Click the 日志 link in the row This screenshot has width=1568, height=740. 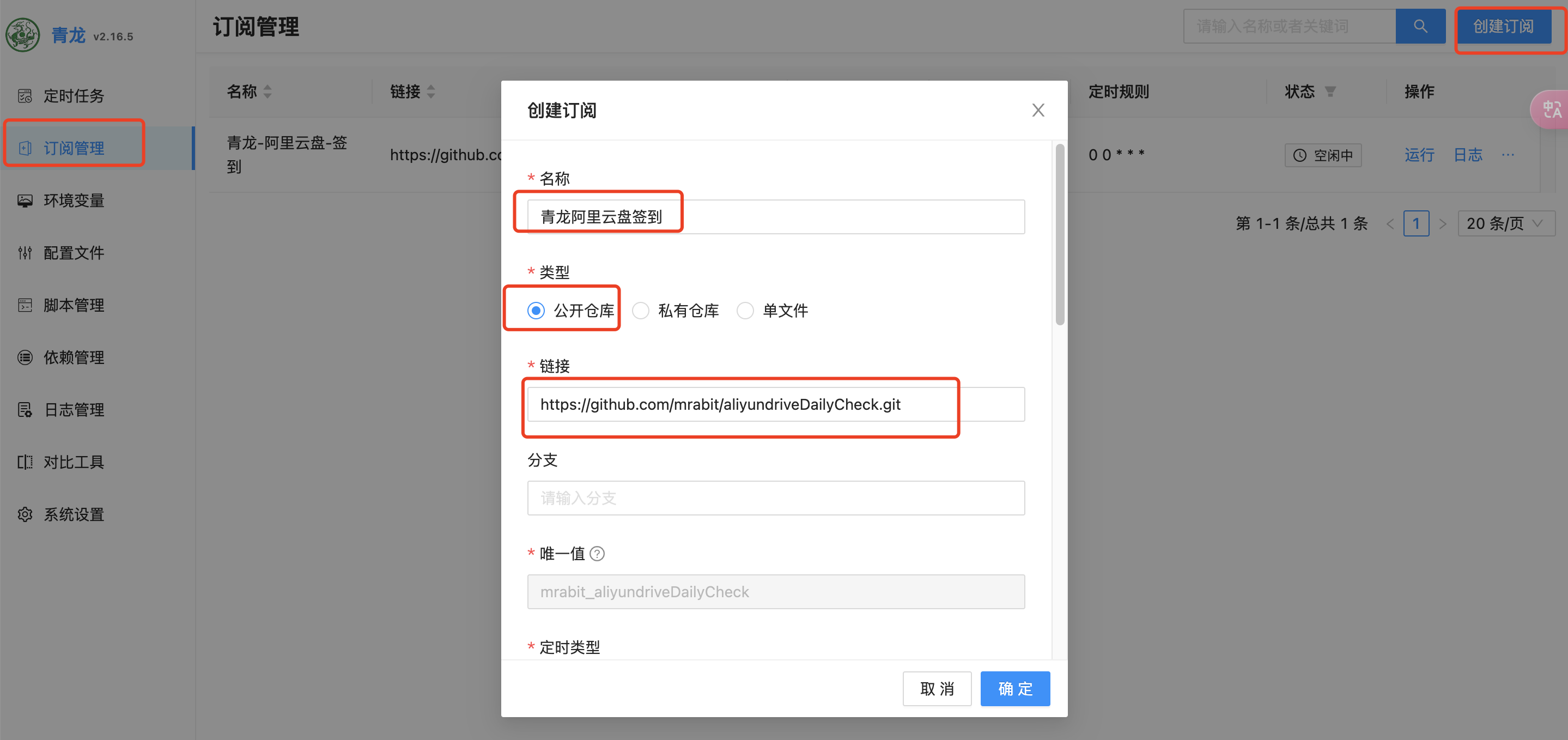[1468, 155]
